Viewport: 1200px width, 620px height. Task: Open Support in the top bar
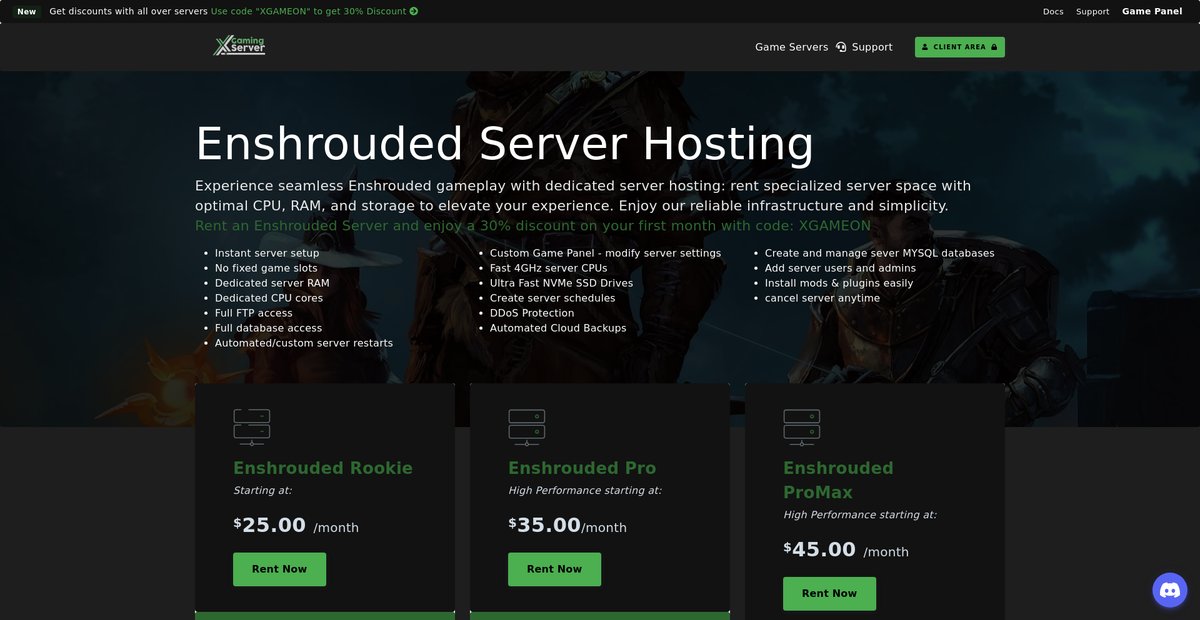(1092, 12)
